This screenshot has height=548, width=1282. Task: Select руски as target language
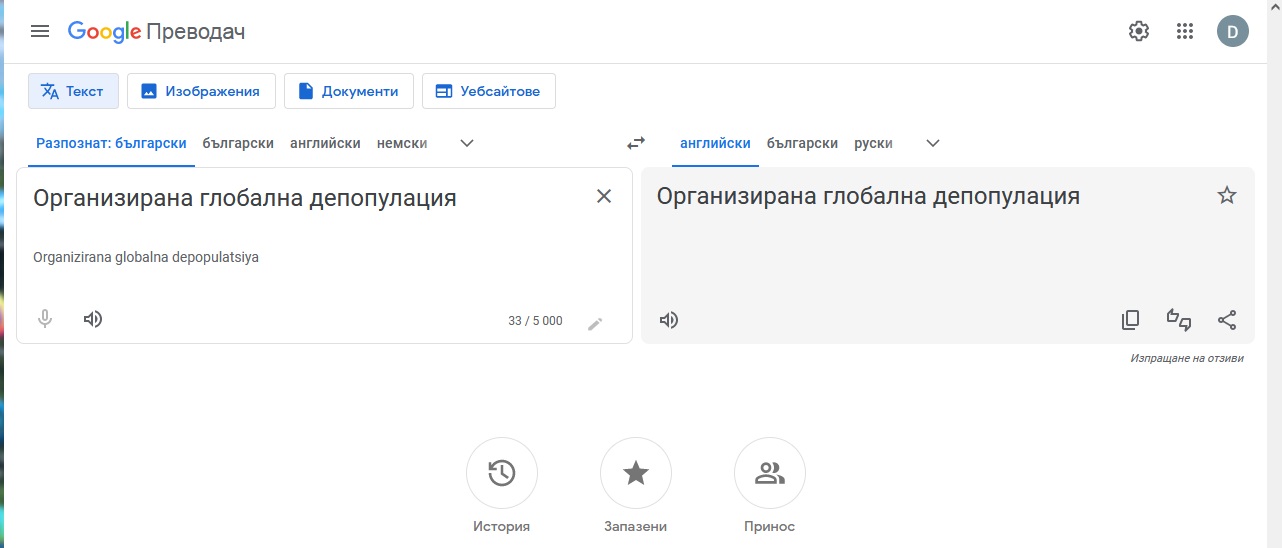[x=873, y=143]
